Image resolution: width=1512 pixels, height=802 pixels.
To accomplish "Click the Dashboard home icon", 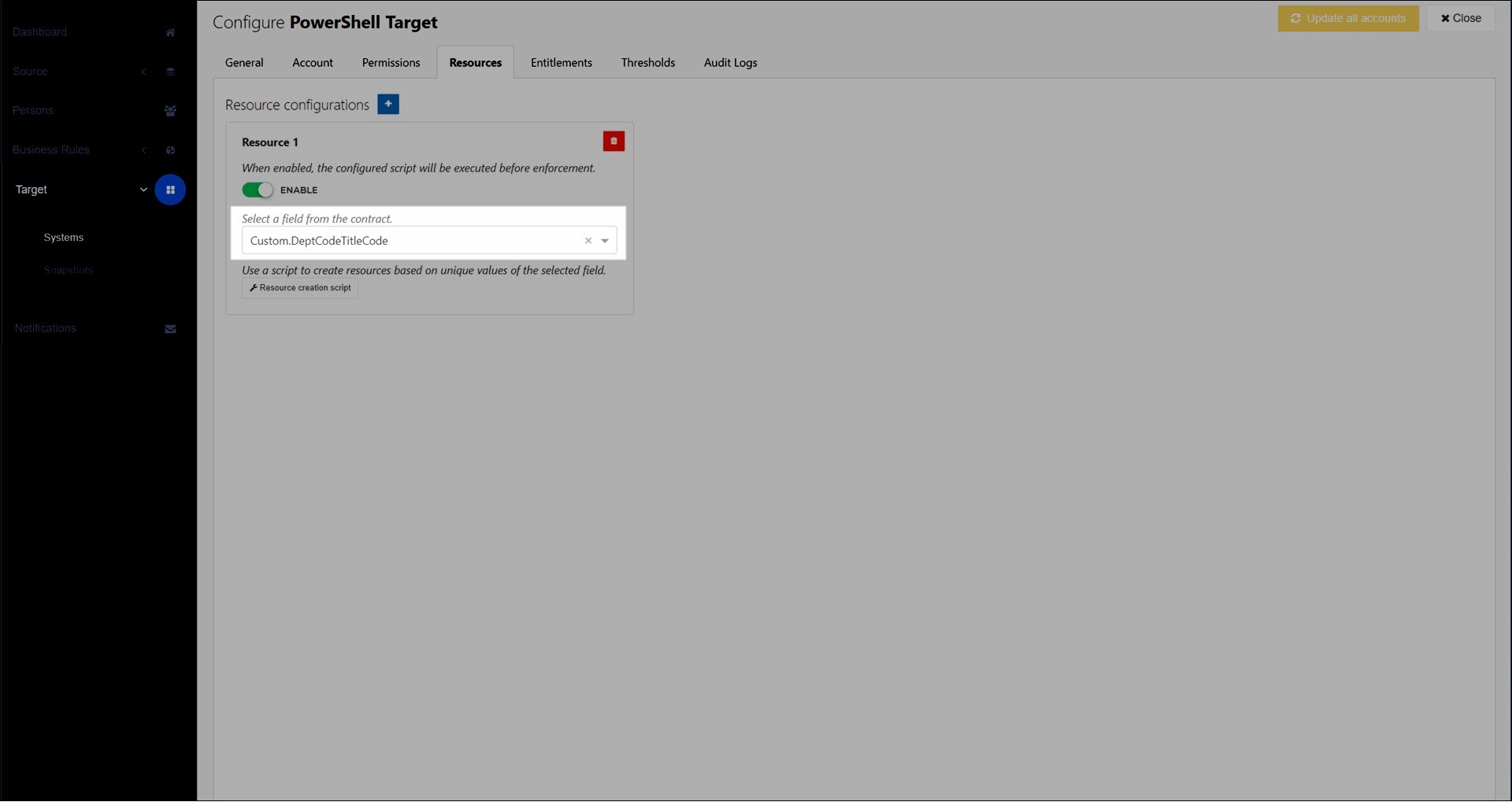I will 170,32.
